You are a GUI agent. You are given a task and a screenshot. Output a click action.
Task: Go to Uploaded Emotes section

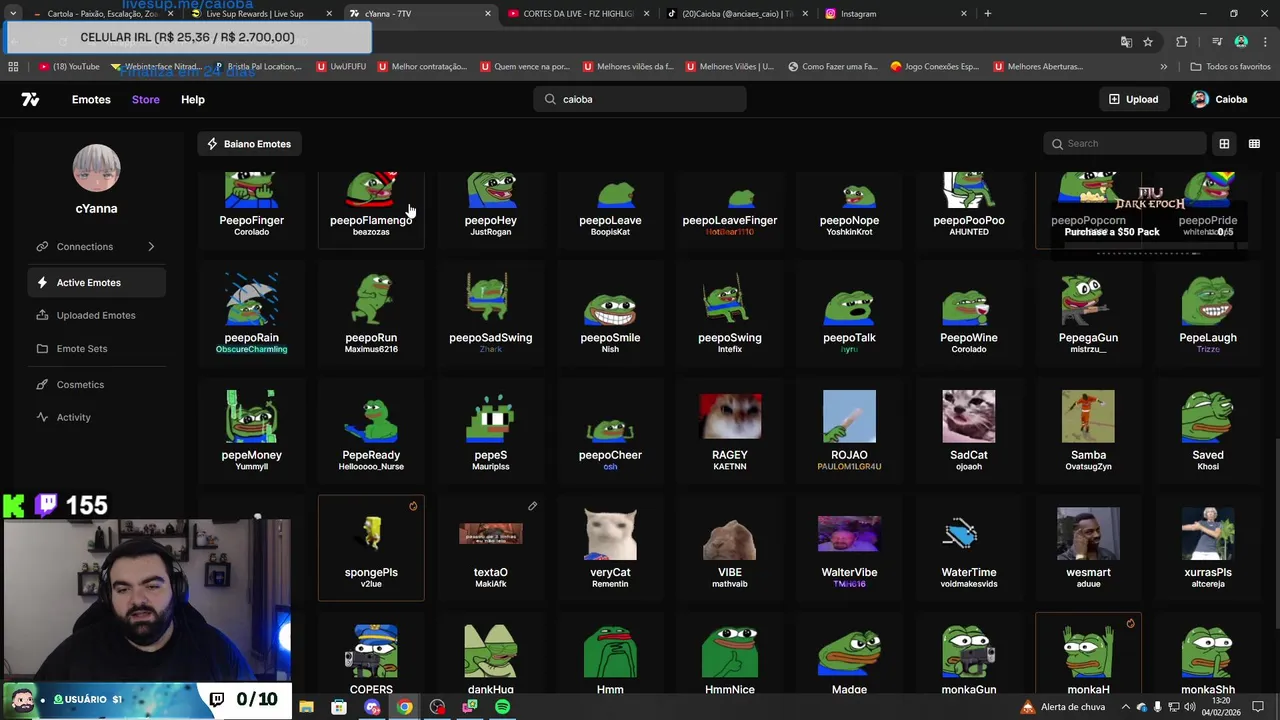96,315
